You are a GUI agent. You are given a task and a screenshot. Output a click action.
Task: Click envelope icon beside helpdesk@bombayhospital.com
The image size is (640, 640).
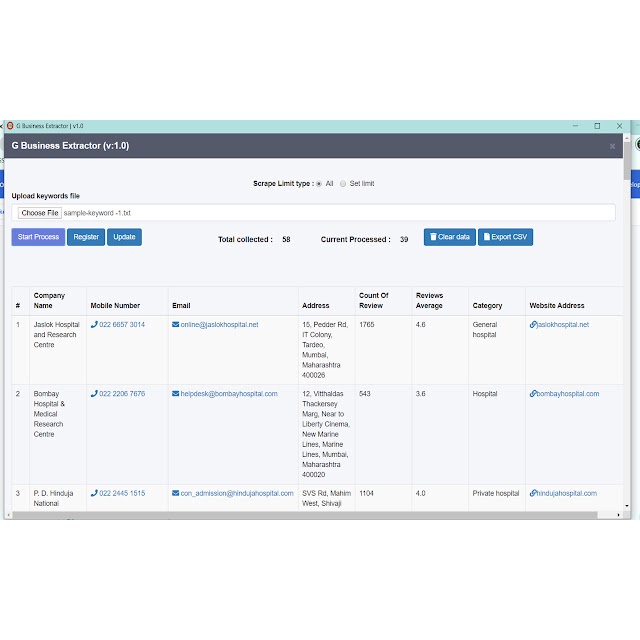176,394
